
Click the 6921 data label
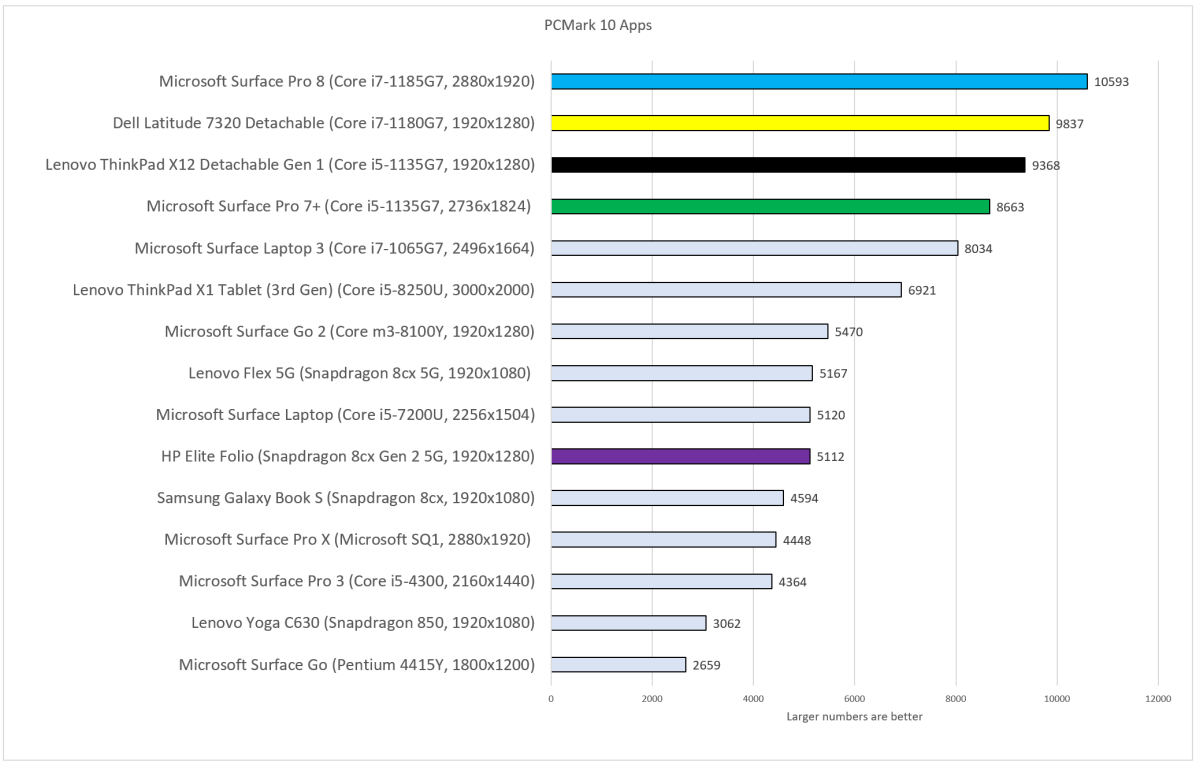pos(922,290)
